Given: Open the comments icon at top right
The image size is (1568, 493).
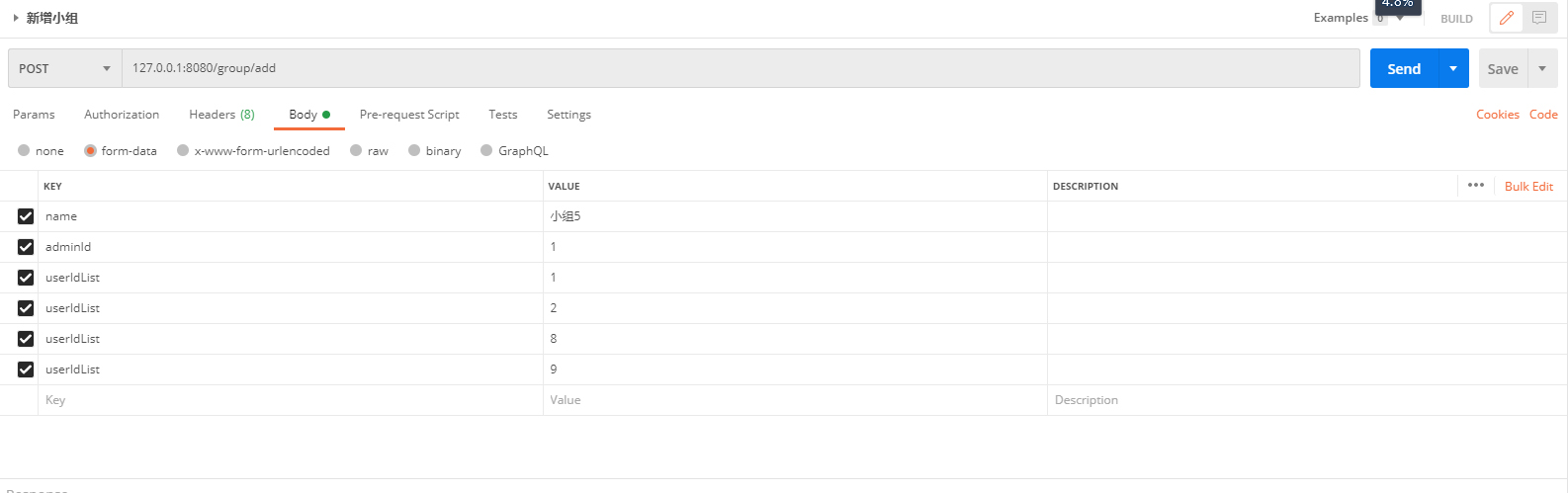Looking at the screenshot, I should pos(1539,18).
